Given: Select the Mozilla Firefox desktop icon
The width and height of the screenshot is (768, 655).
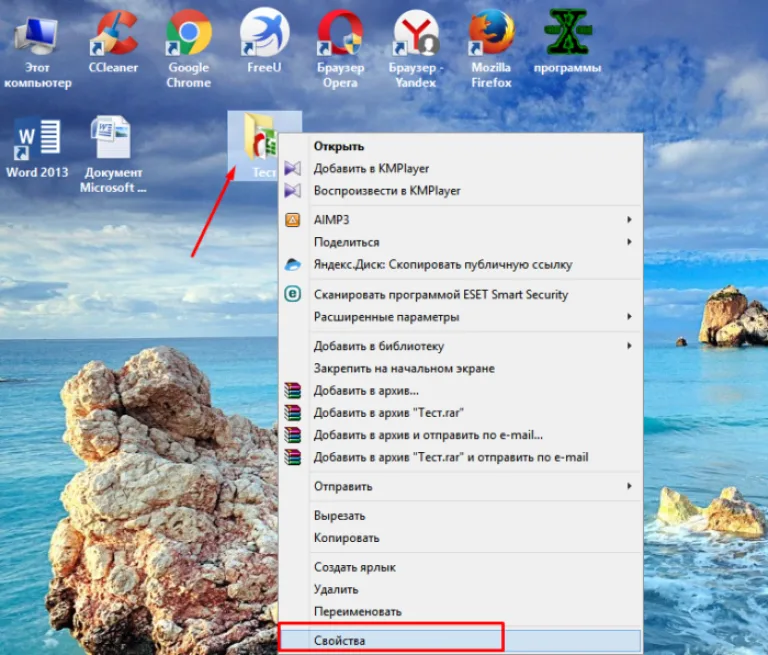Looking at the screenshot, I should click(x=491, y=48).
